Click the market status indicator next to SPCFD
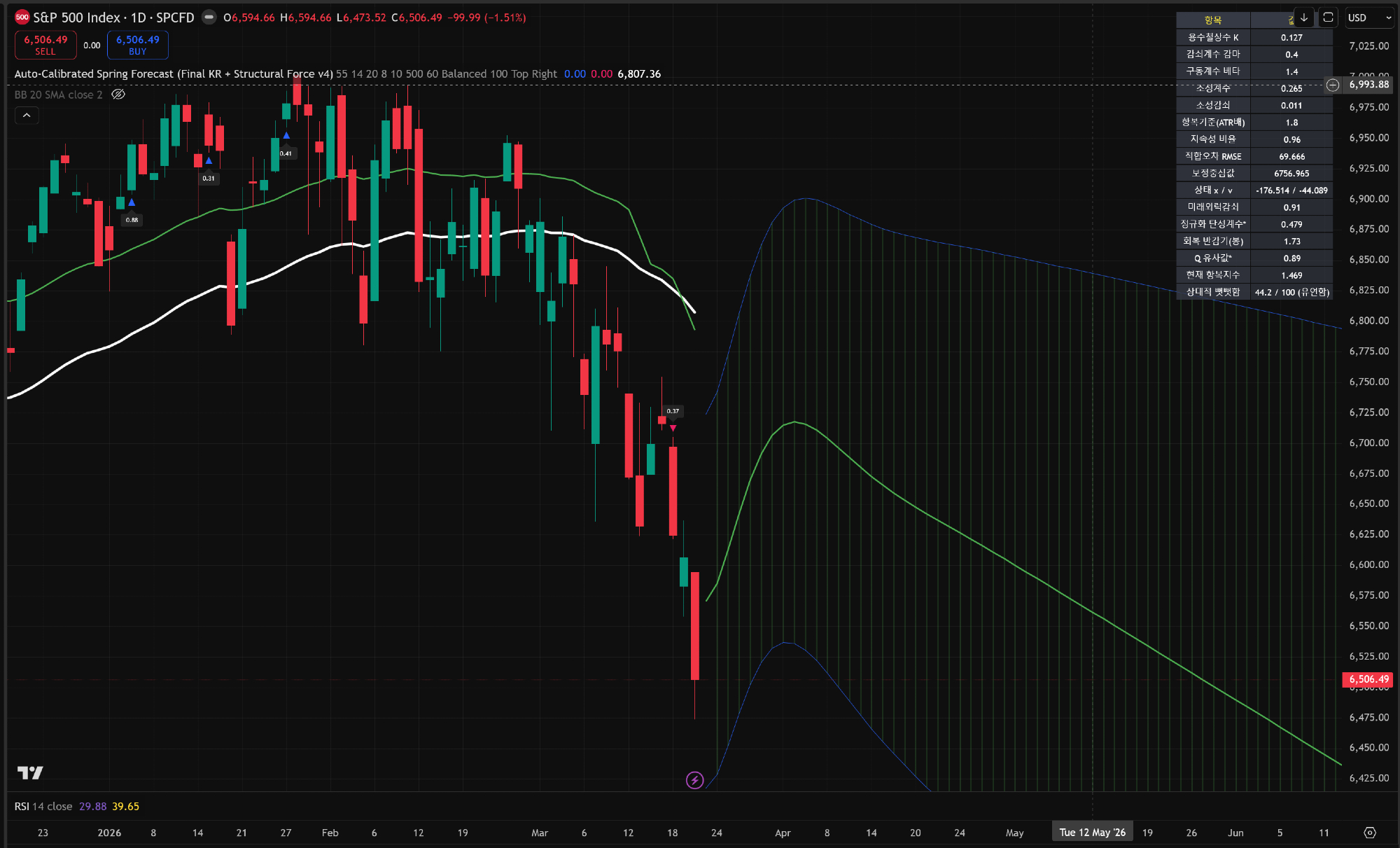1400x848 pixels. 209,18
